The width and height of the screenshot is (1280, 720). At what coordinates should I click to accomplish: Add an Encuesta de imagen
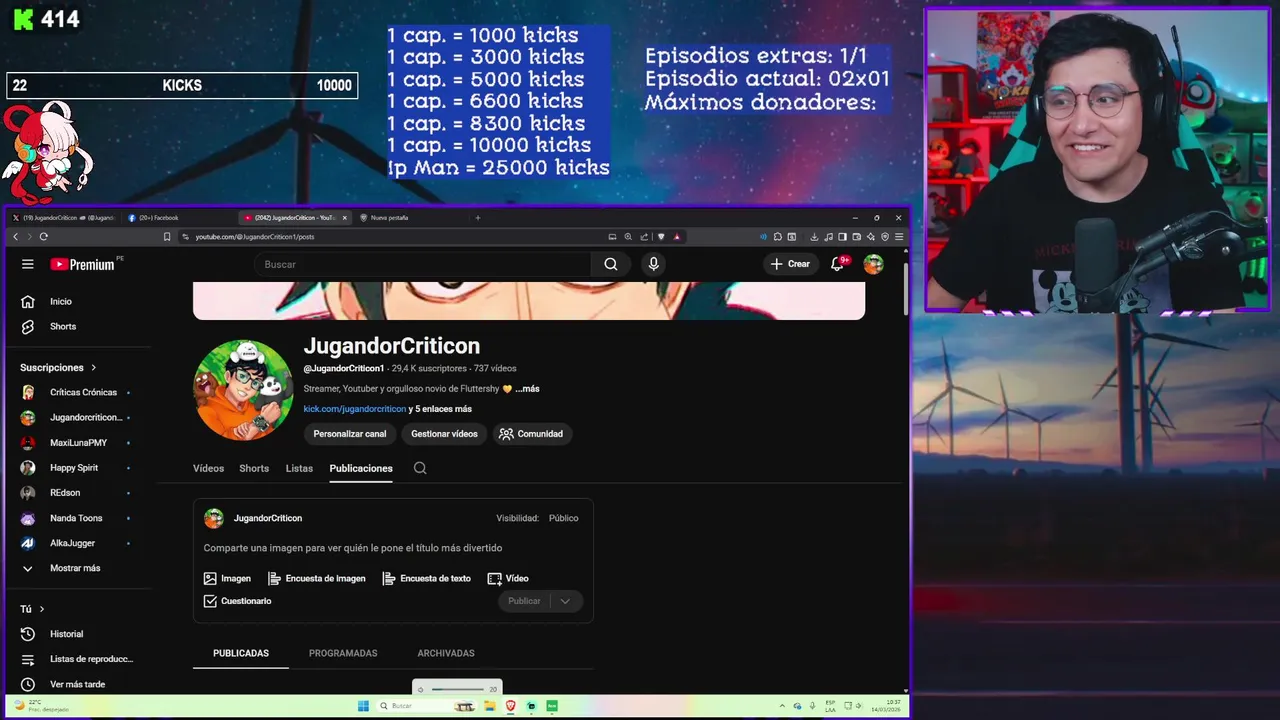pyautogui.click(x=317, y=578)
